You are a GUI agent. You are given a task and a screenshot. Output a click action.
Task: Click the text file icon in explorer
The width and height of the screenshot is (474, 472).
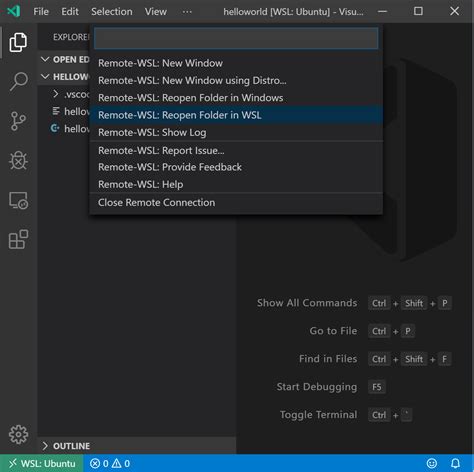[56, 111]
